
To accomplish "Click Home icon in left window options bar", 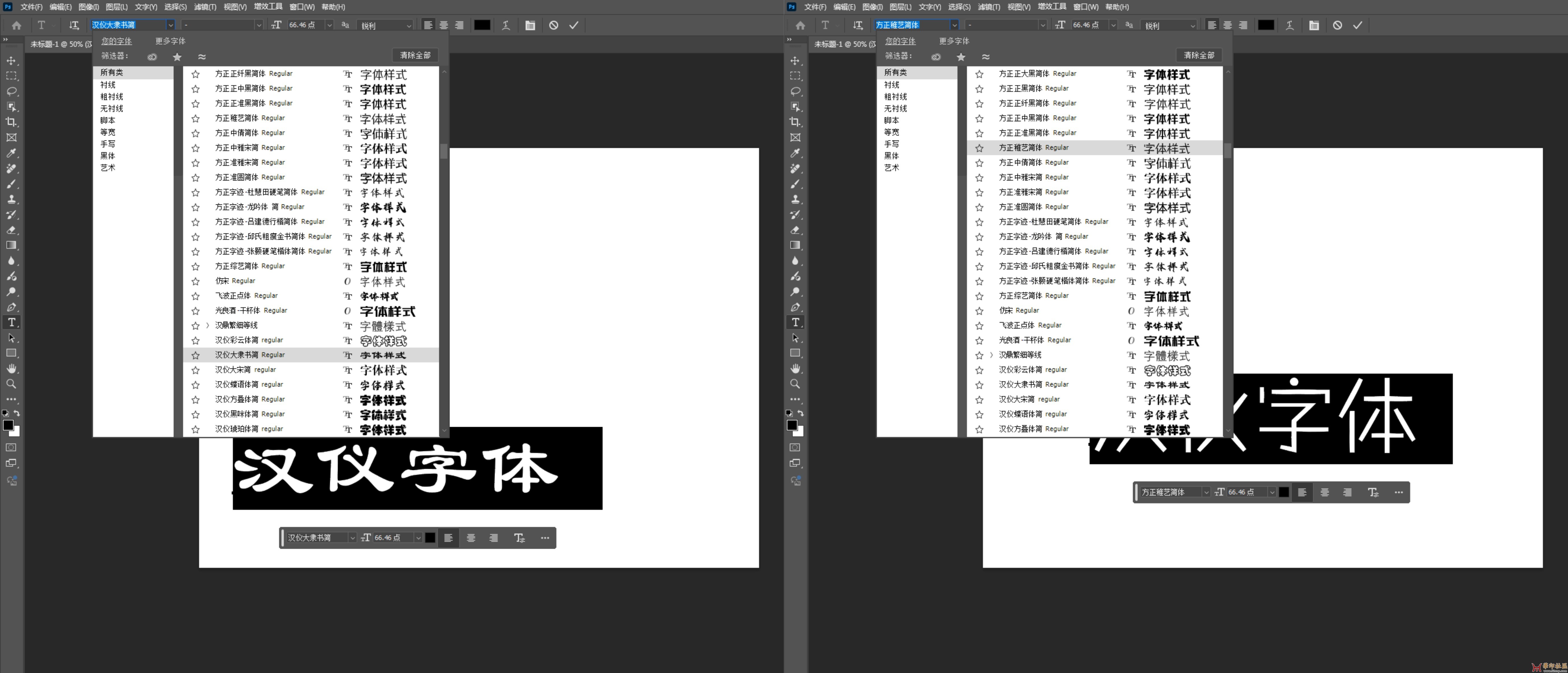I will pos(16,25).
